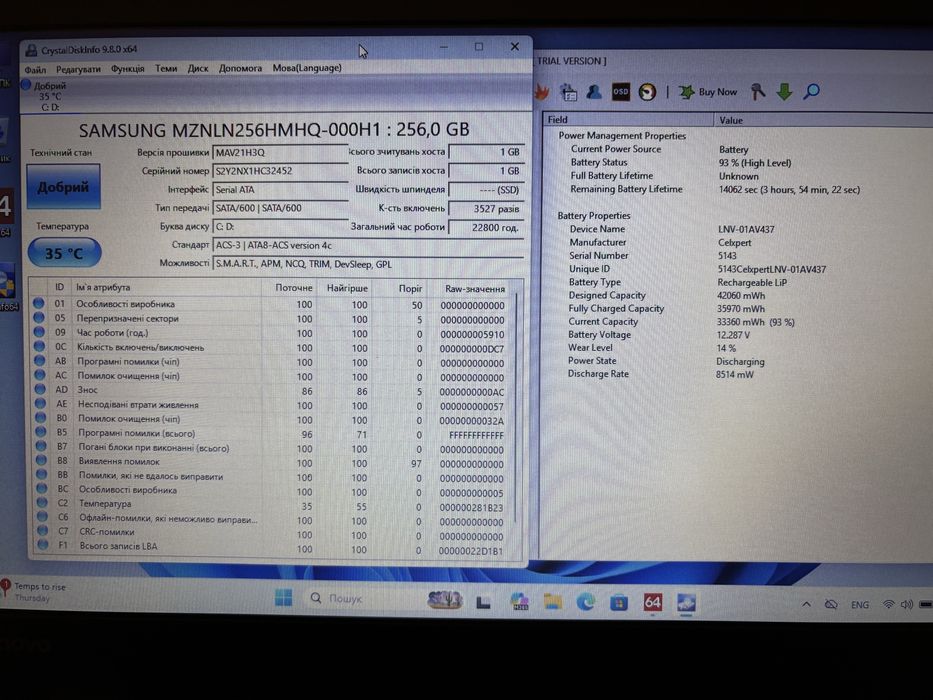Open the Файл menu in CrystalDiskInfo

[35, 70]
